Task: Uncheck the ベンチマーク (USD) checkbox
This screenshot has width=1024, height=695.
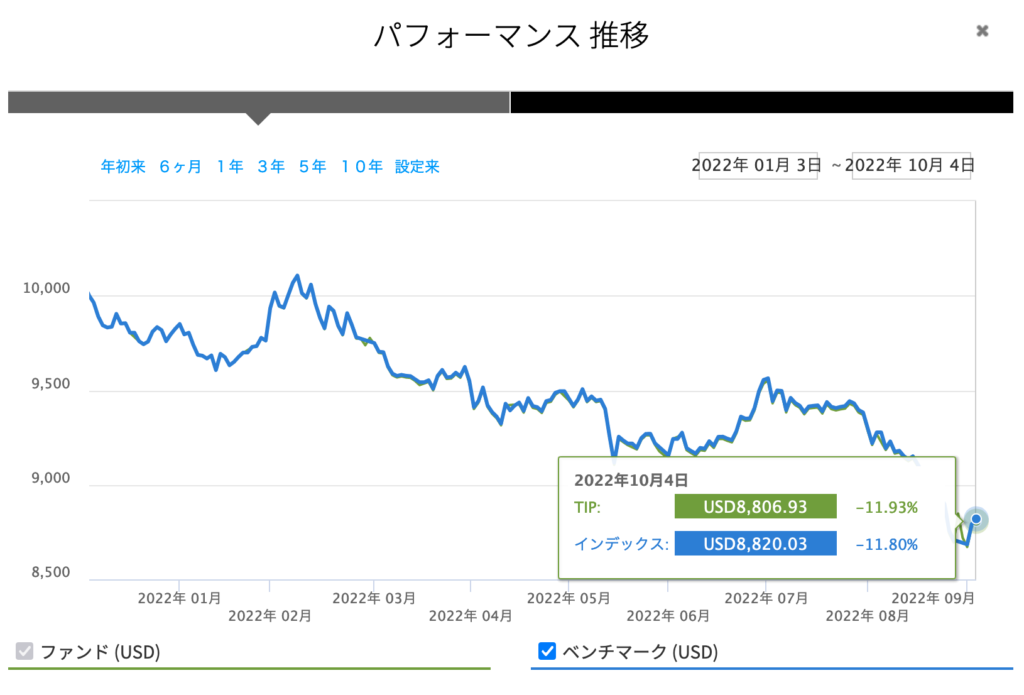Action: 547,653
